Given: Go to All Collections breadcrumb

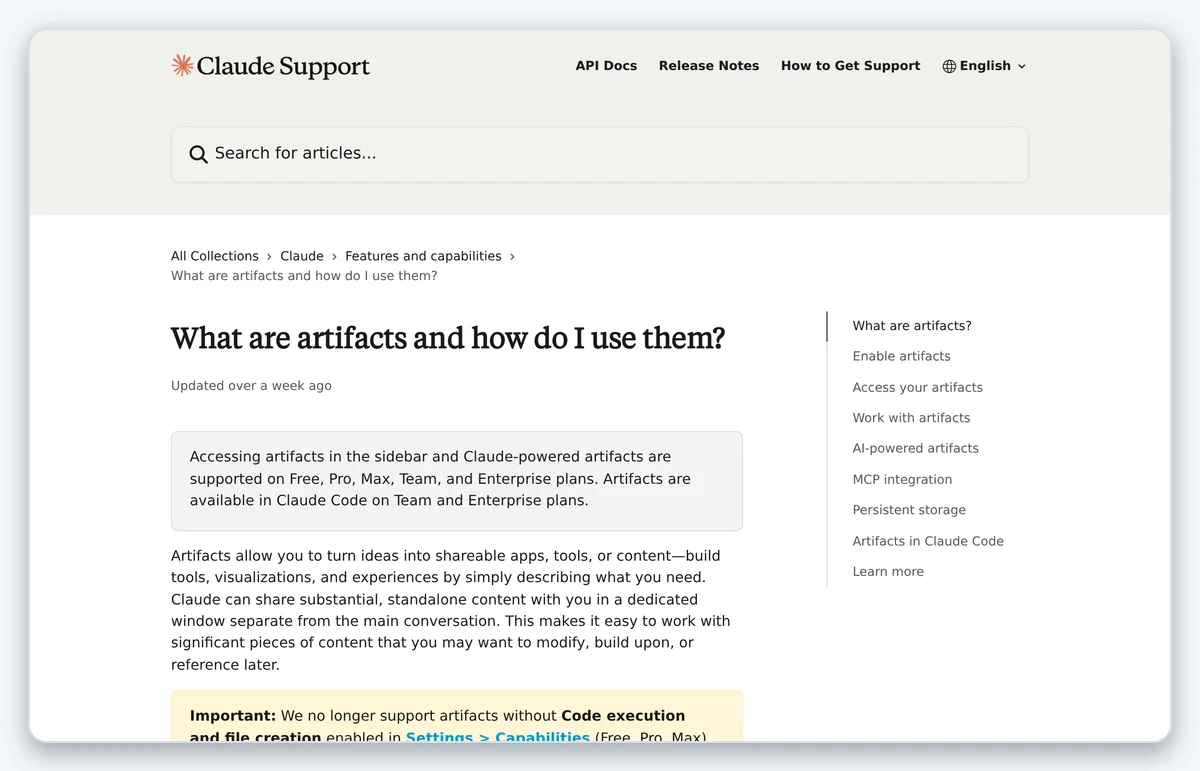Looking at the screenshot, I should (215, 256).
